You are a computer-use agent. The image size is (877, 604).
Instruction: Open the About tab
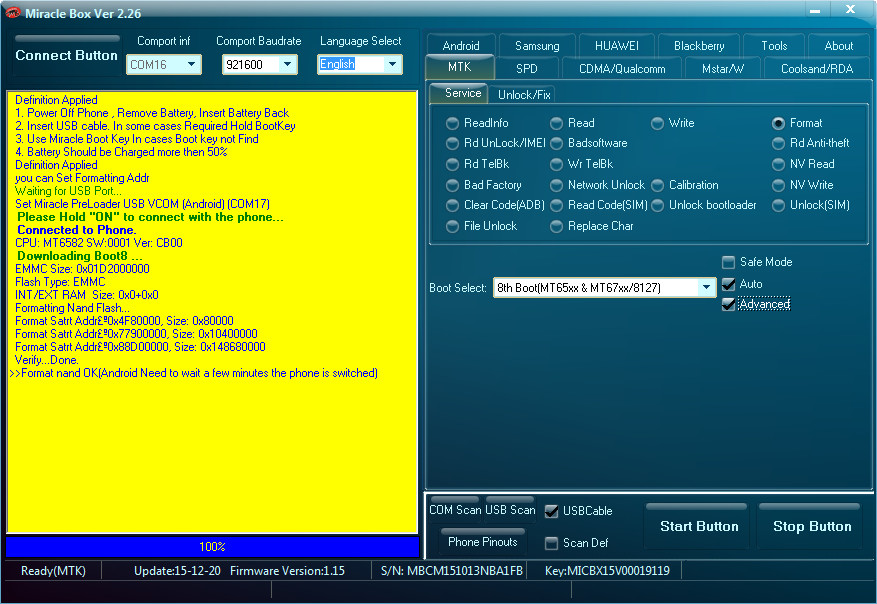(838, 46)
